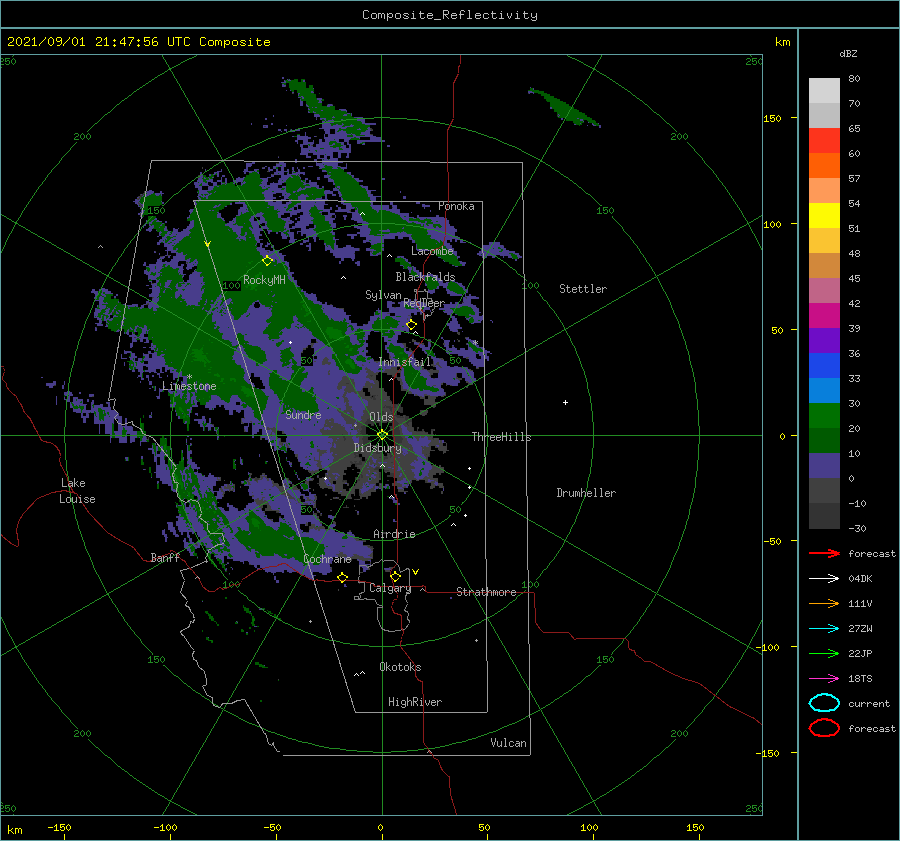Click the magenta 18TS arrow icon
Viewport: 900px width, 841px height.
pos(824,679)
